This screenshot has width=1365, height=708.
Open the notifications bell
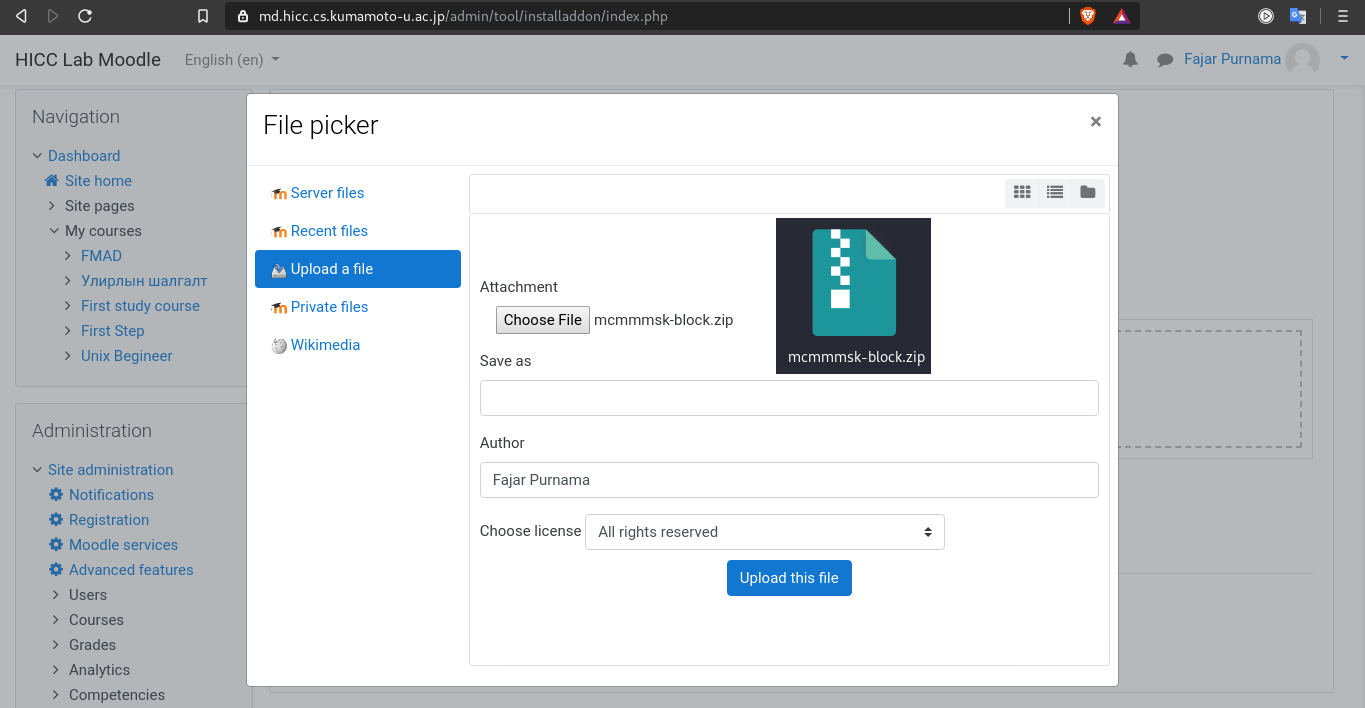pyautogui.click(x=1130, y=60)
